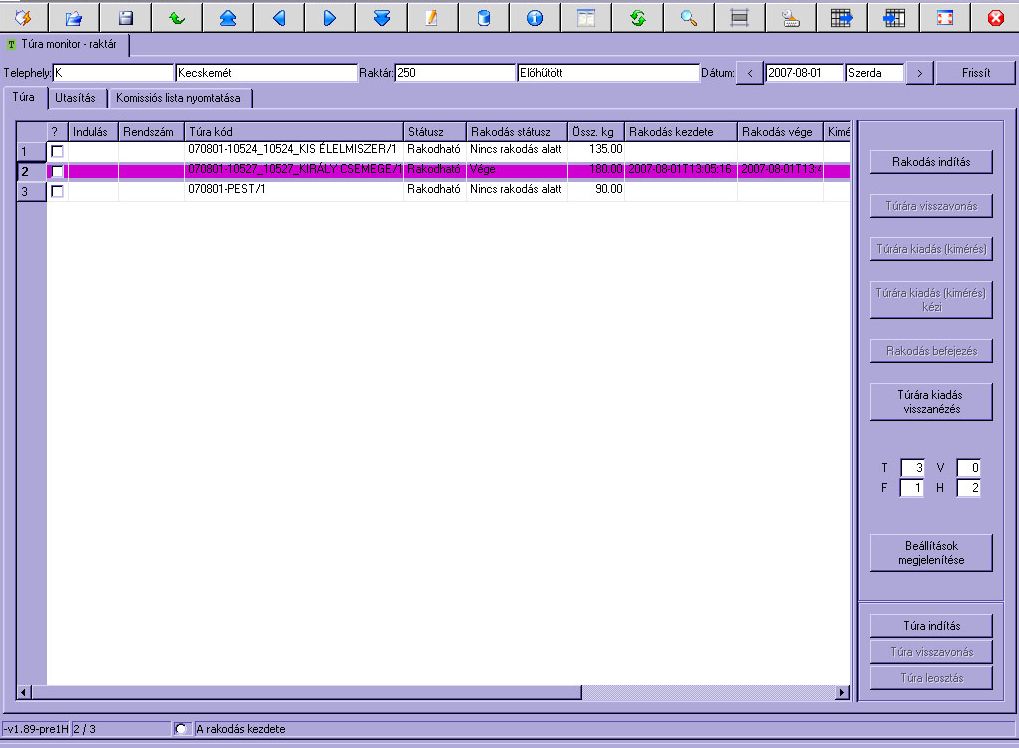Click the blue info icon in toolbar

coord(535,17)
